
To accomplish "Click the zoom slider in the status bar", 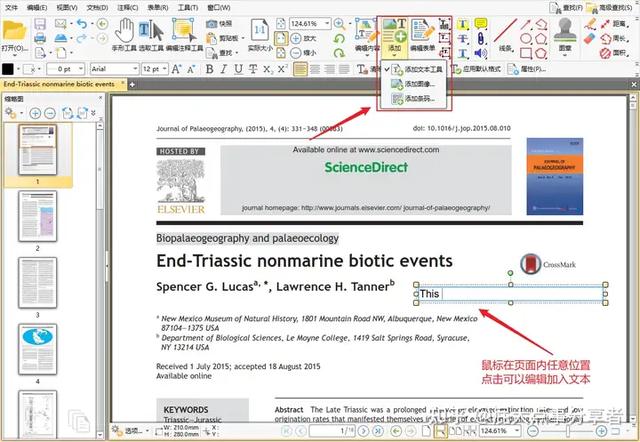I will coord(567,431).
